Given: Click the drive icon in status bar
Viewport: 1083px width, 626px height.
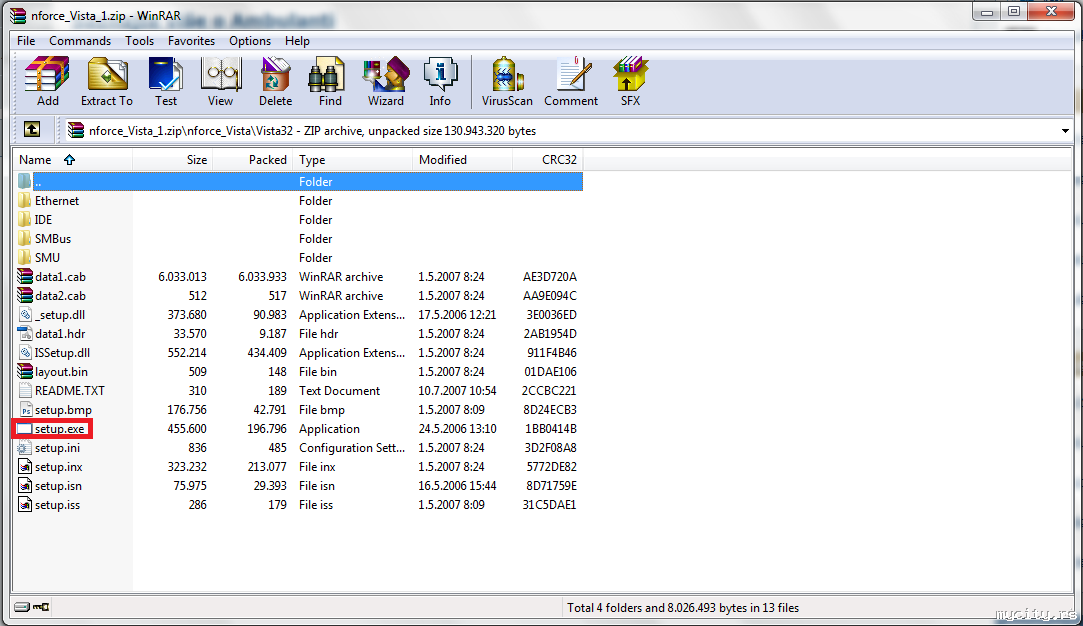Looking at the screenshot, I should pyautogui.click(x=22, y=607).
